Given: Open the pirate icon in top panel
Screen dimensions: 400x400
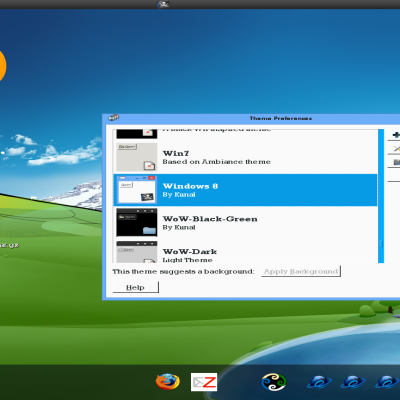Looking at the screenshot, I should click(163, 4).
